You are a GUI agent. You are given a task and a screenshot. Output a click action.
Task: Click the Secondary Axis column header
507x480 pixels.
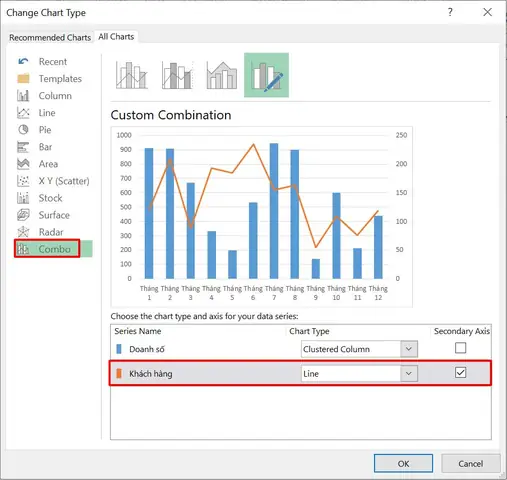[x=462, y=331]
